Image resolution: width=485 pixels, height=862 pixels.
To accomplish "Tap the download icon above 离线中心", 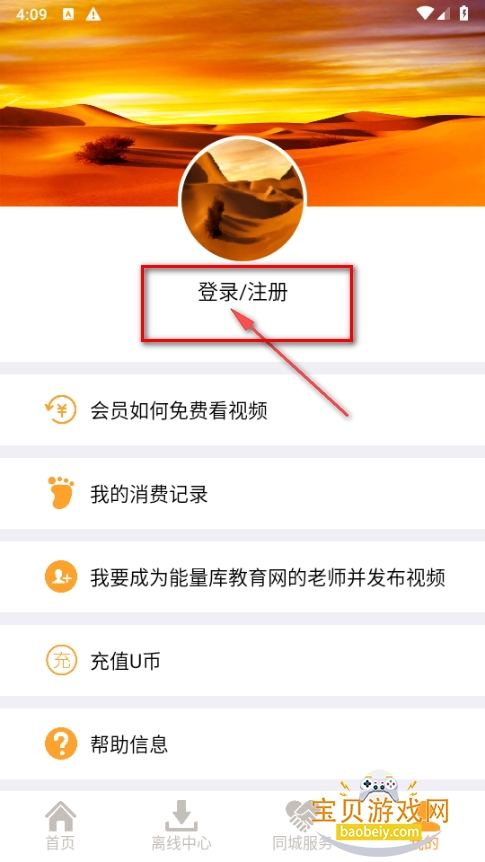I will click(181, 816).
